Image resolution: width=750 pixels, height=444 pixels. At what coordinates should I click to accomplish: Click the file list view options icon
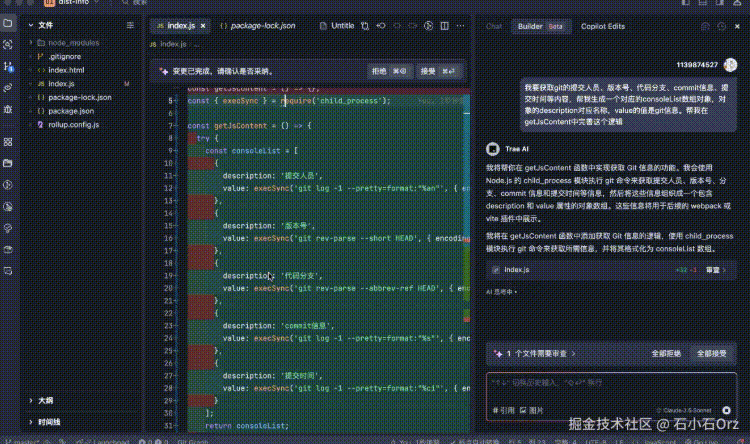click(130, 25)
